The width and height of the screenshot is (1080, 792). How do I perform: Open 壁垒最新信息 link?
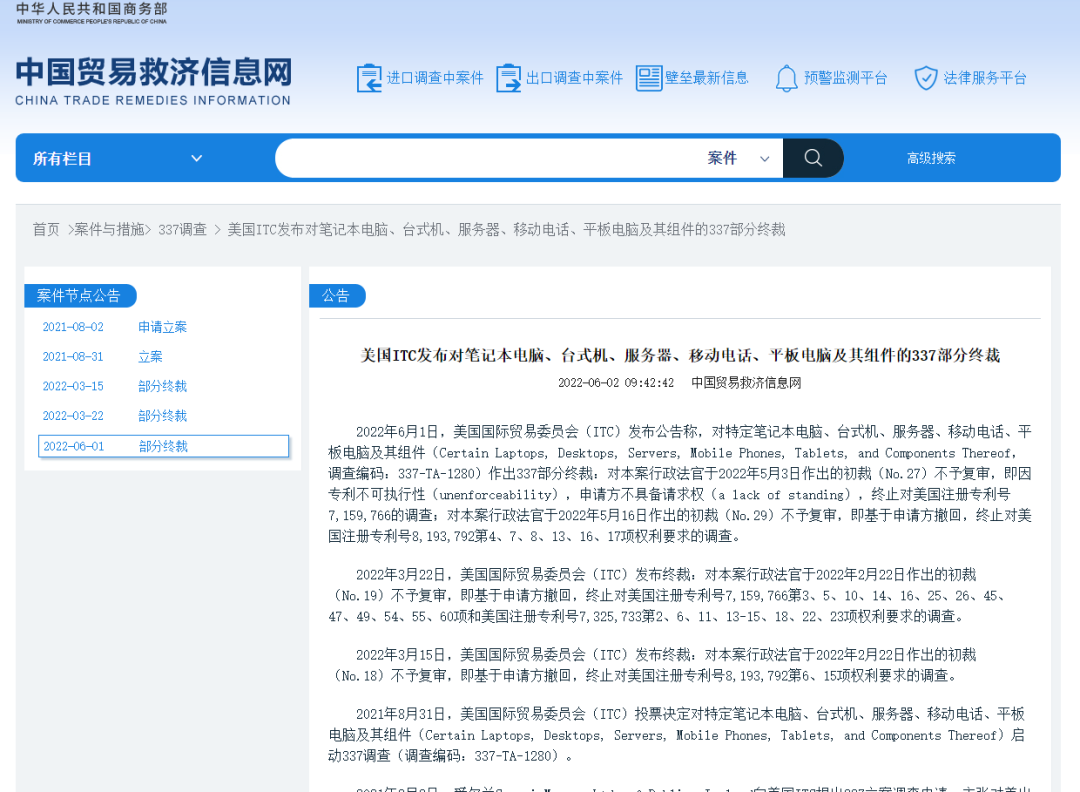click(x=707, y=78)
